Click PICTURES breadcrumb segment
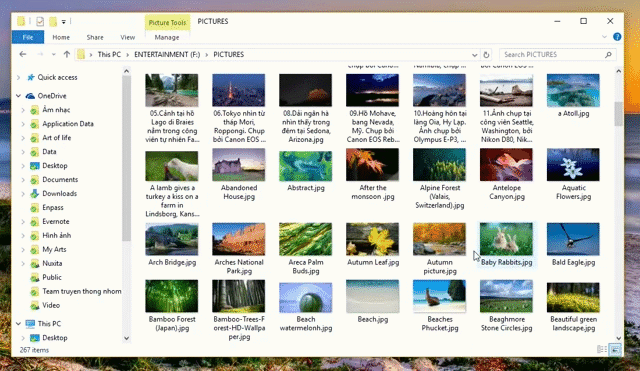The image size is (640, 371). 229,54
